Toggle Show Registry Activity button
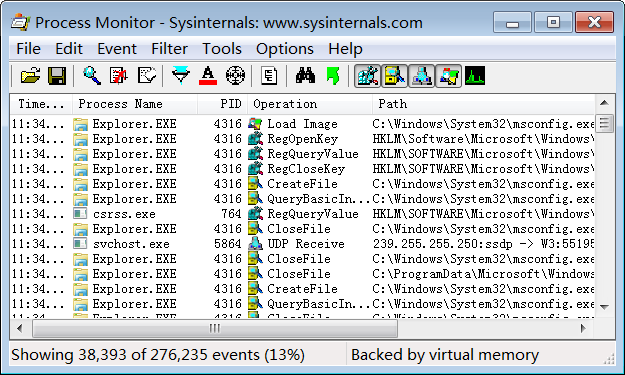This screenshot has height=375, width=625. coord(367,75)
